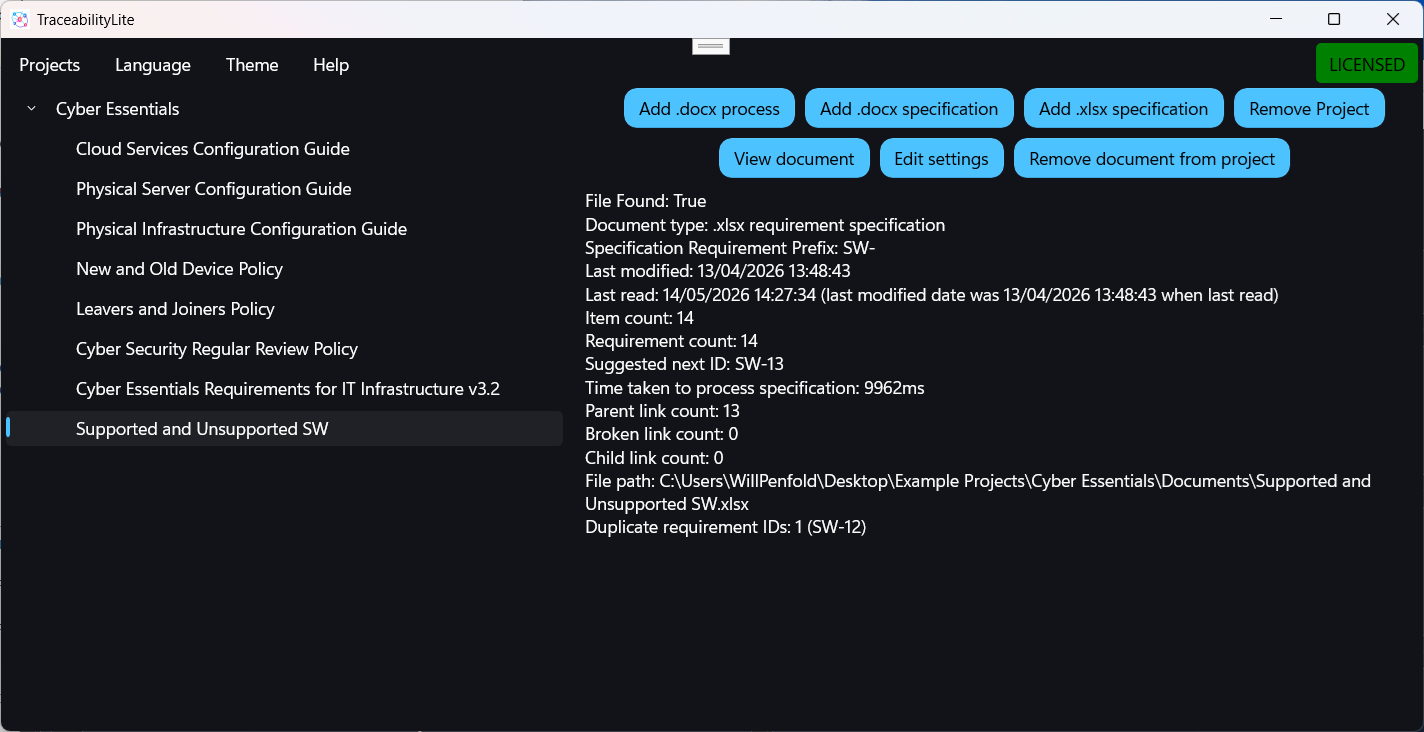This screenshot has height=732, width=1424.
Task: Close the TraceabilityLite window
Action: 1393,19
